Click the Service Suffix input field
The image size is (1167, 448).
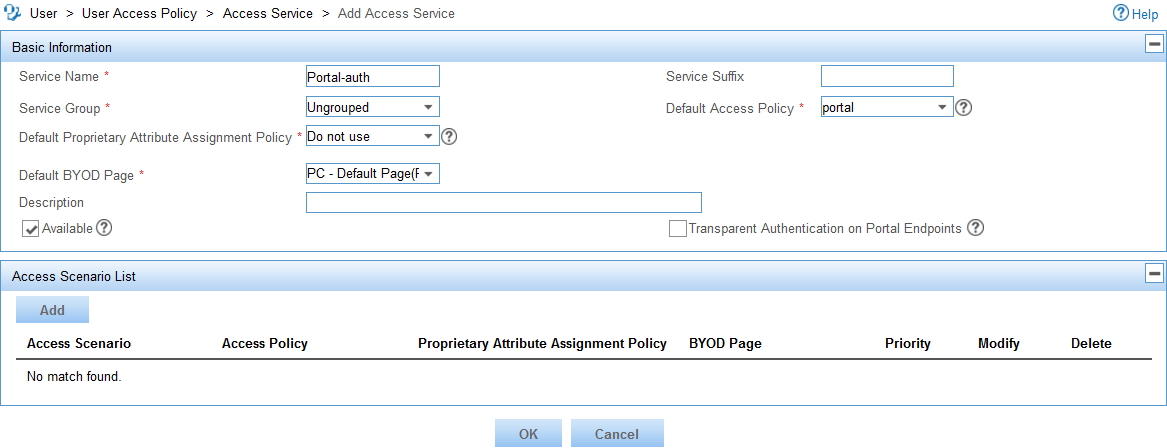coord(887,76)
